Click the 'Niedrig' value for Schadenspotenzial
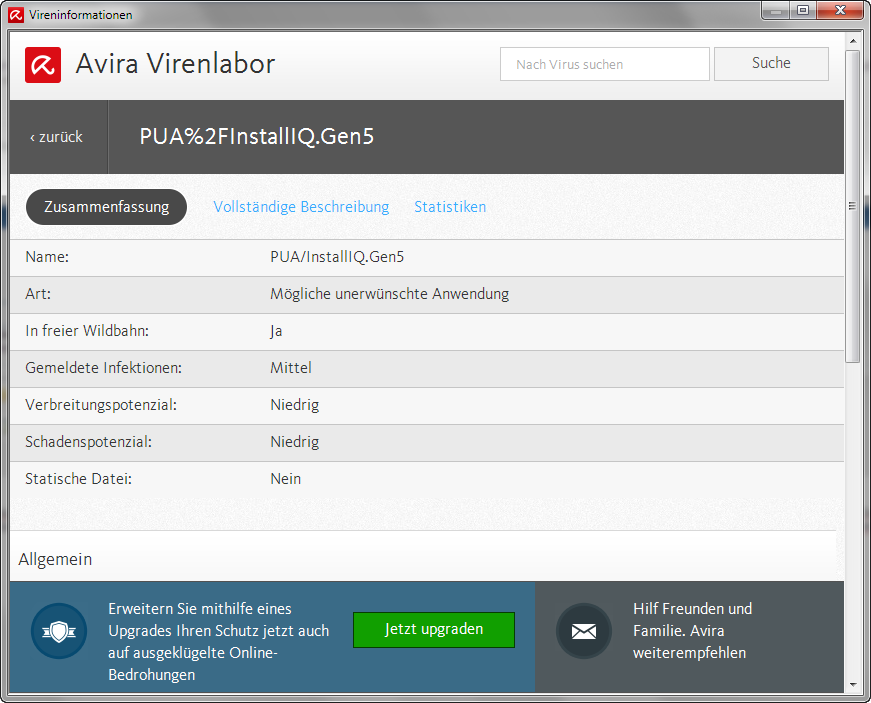 pyautogui.click(x=294, y=442)
